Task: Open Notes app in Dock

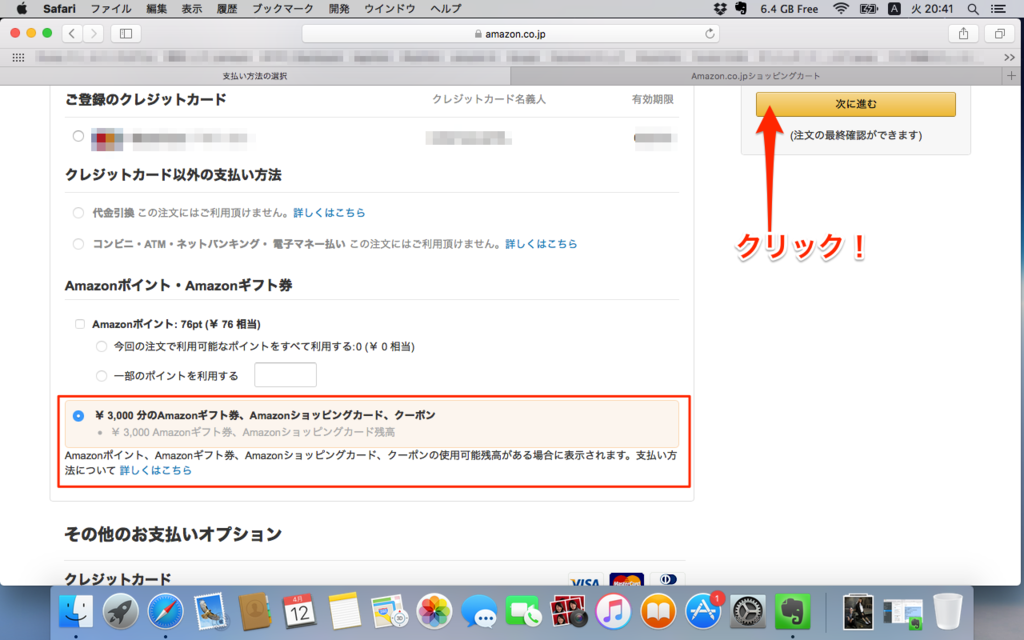Action: [x=344, y=612]
